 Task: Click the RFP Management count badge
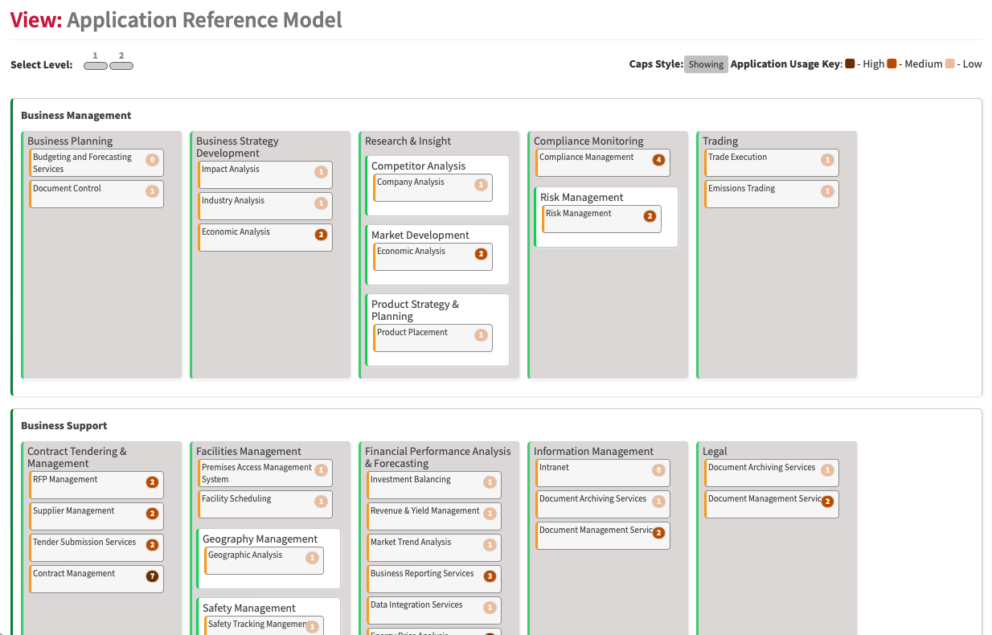(152, 482)
